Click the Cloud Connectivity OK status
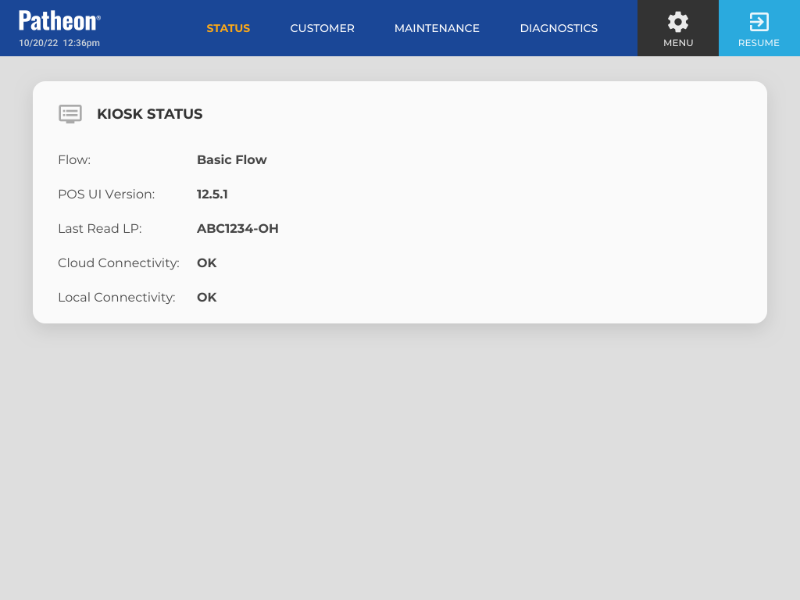The width and height of the screenshot is (800, 600). click(x=206, y=263)
